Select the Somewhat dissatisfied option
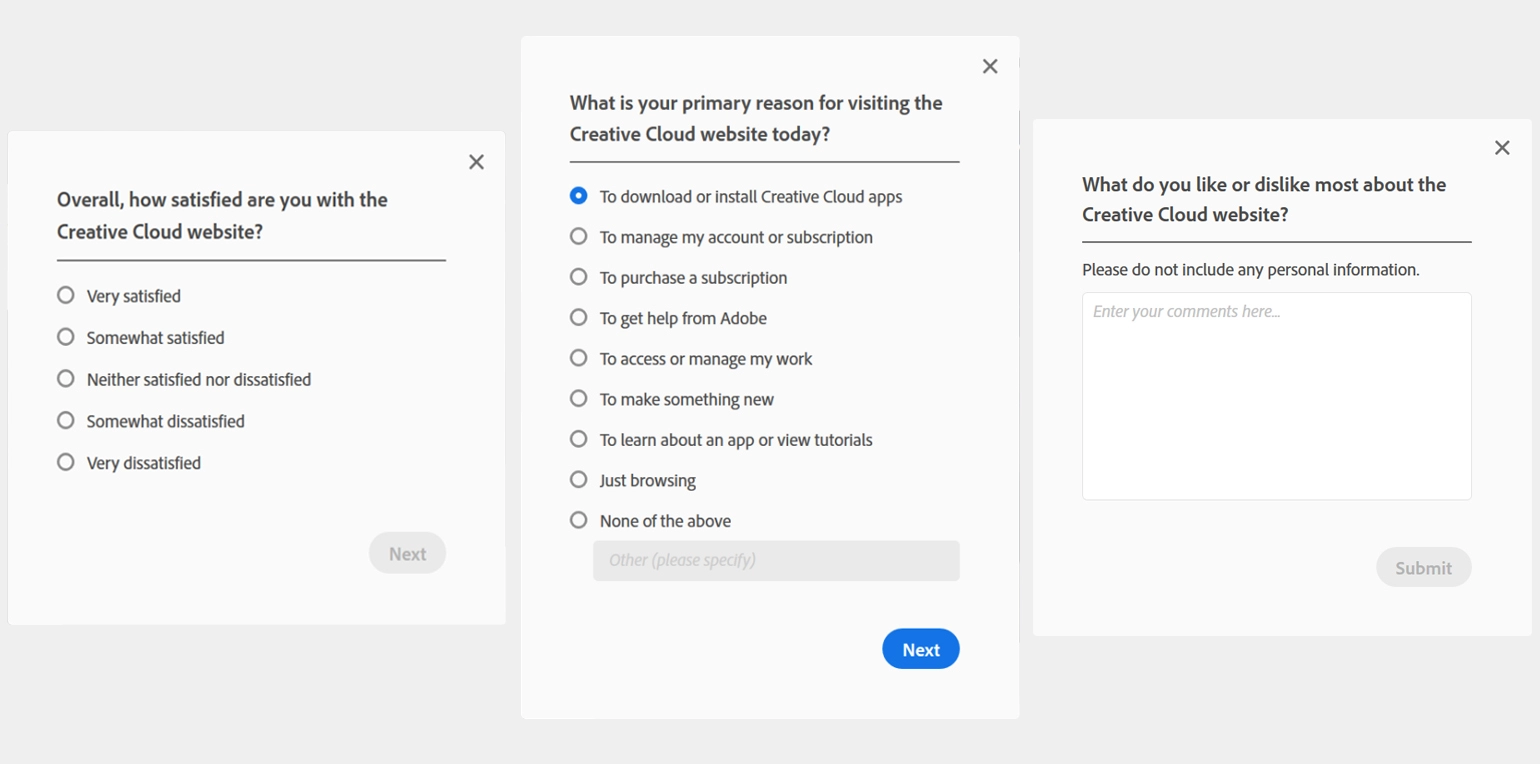 (65, 421)
